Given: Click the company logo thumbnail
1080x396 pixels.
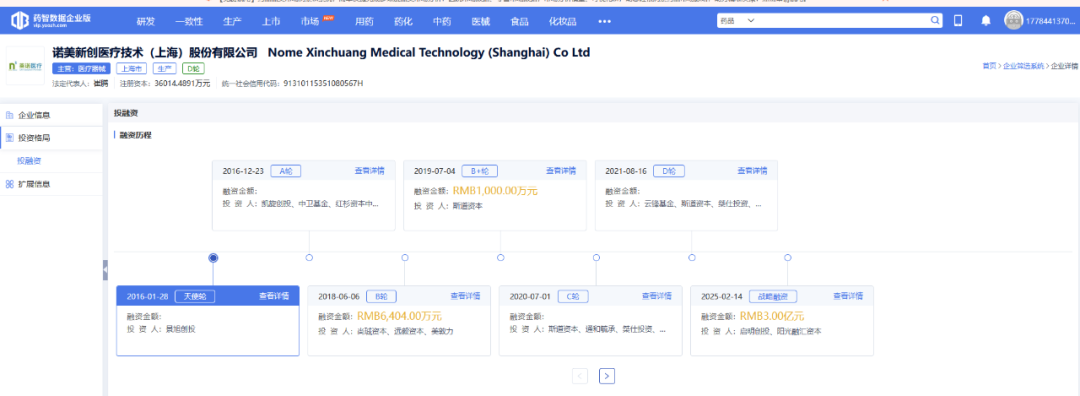Looking at the screenshot, I should coord(25,65).
